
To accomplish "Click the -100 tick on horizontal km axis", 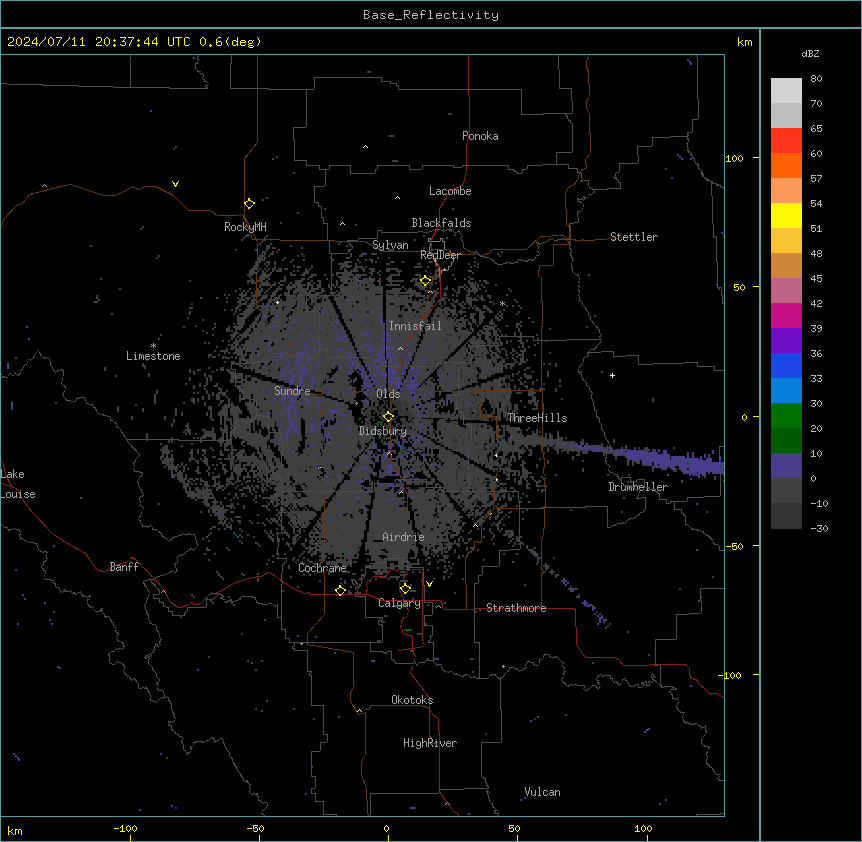I will (125, 828).
